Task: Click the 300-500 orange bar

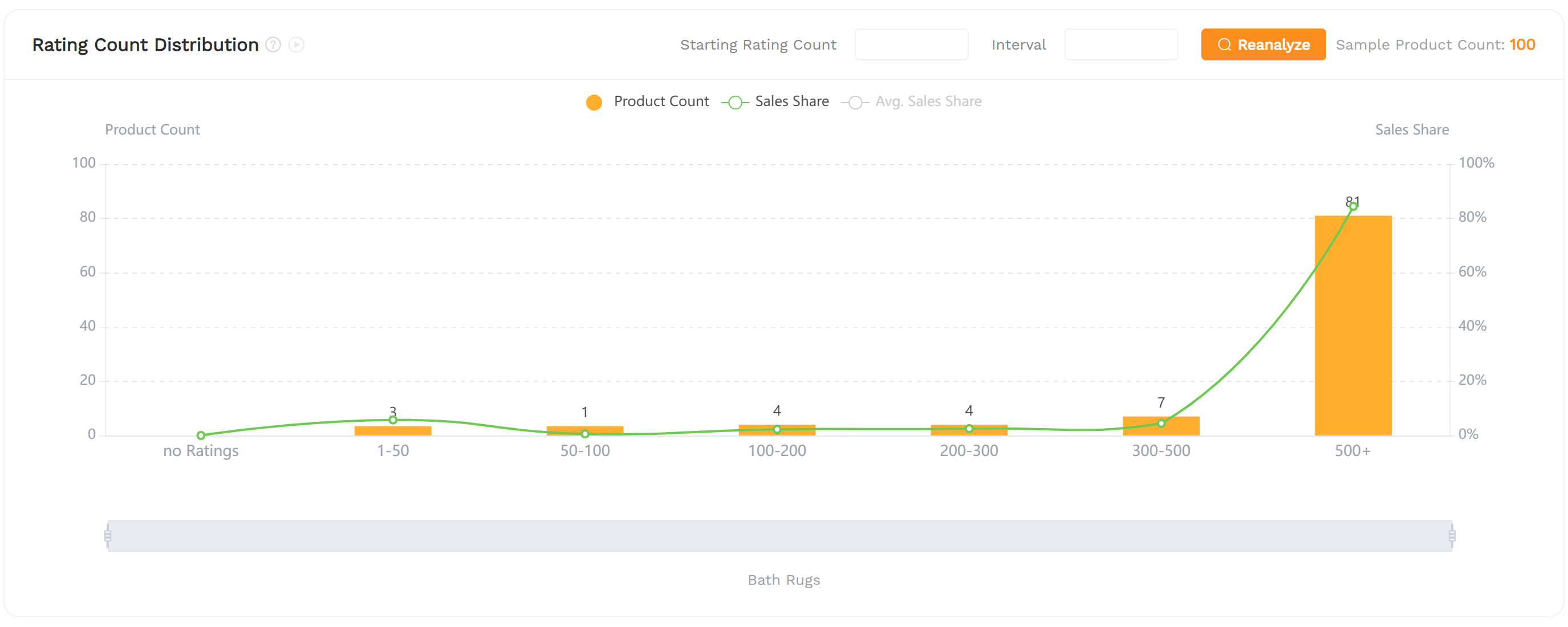Action: (x=1161, y=426)
